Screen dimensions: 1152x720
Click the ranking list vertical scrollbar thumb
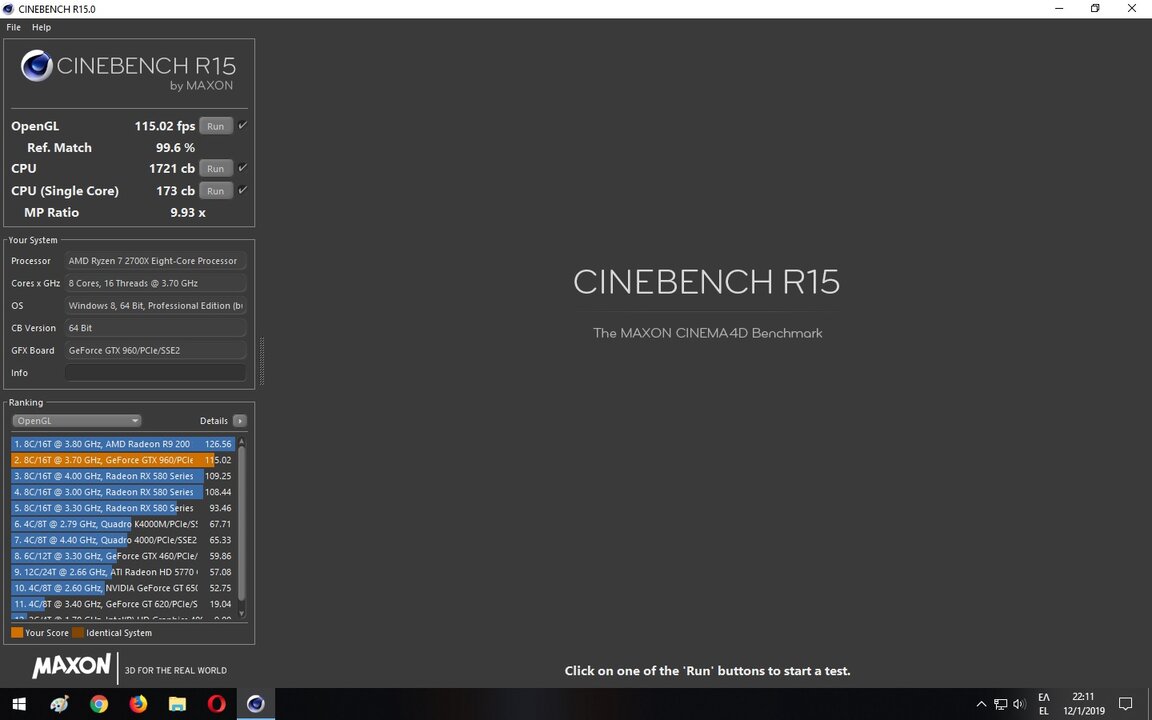pyautogui.click(x=242, y=523)
